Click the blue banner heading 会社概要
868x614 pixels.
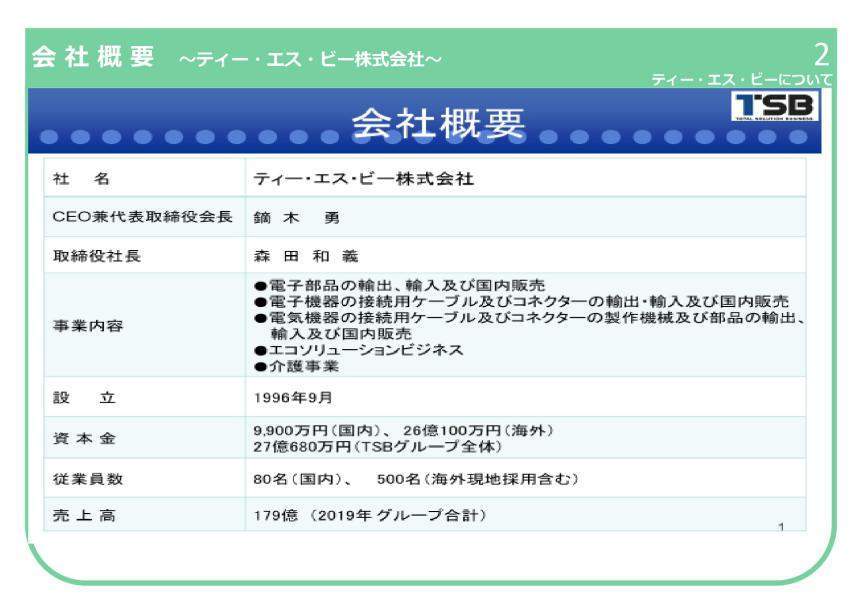tap(438, 123)
